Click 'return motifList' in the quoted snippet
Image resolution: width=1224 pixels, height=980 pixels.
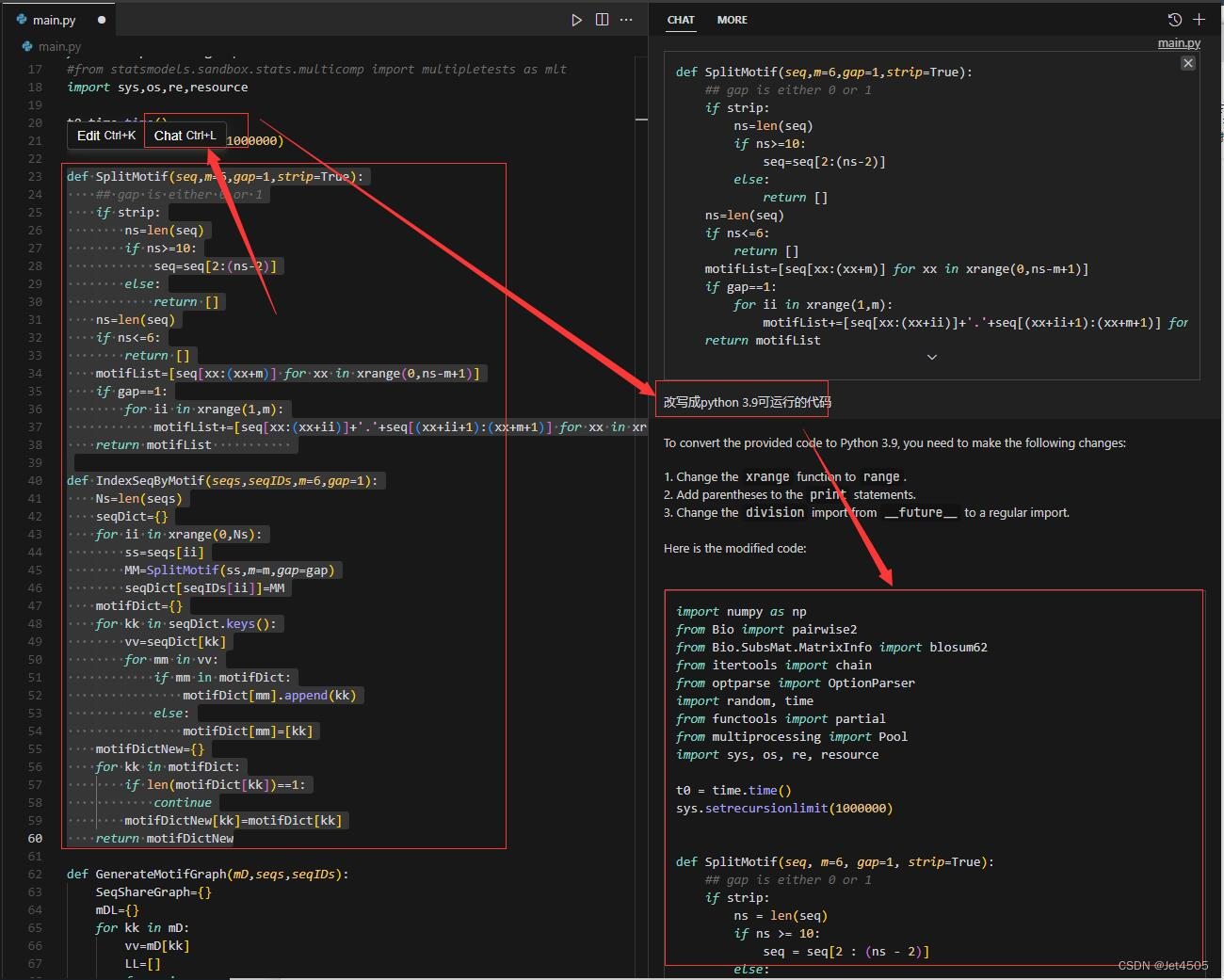pyautogui.click(x=763, y=341)
